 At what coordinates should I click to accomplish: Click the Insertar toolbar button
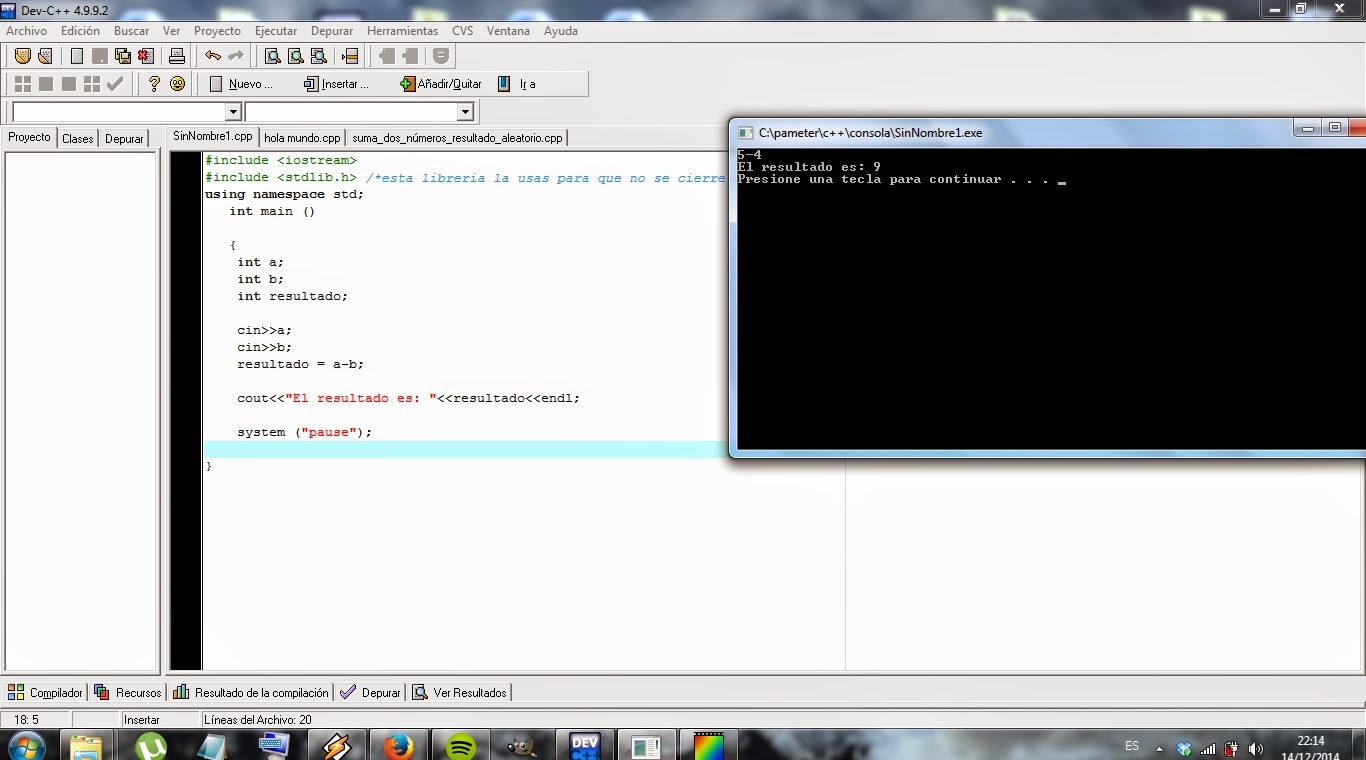[x=337, y=84]
